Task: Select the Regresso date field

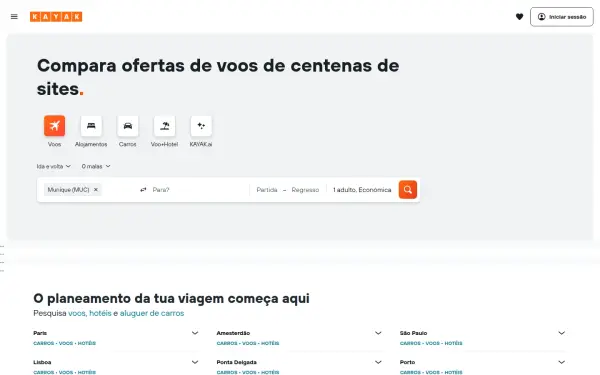Action: pos(305,190)
